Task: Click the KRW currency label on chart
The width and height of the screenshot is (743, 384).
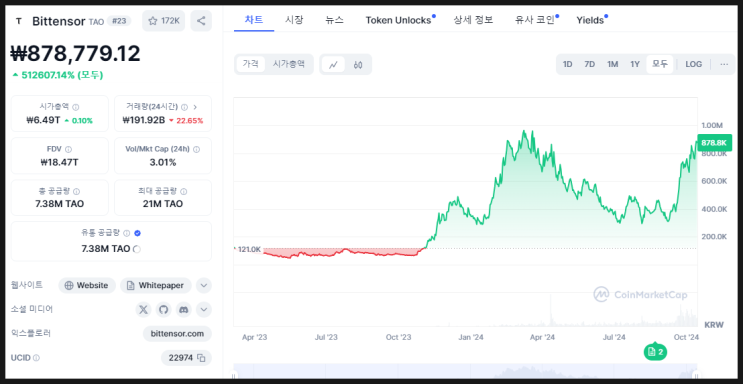Action: 714,325
